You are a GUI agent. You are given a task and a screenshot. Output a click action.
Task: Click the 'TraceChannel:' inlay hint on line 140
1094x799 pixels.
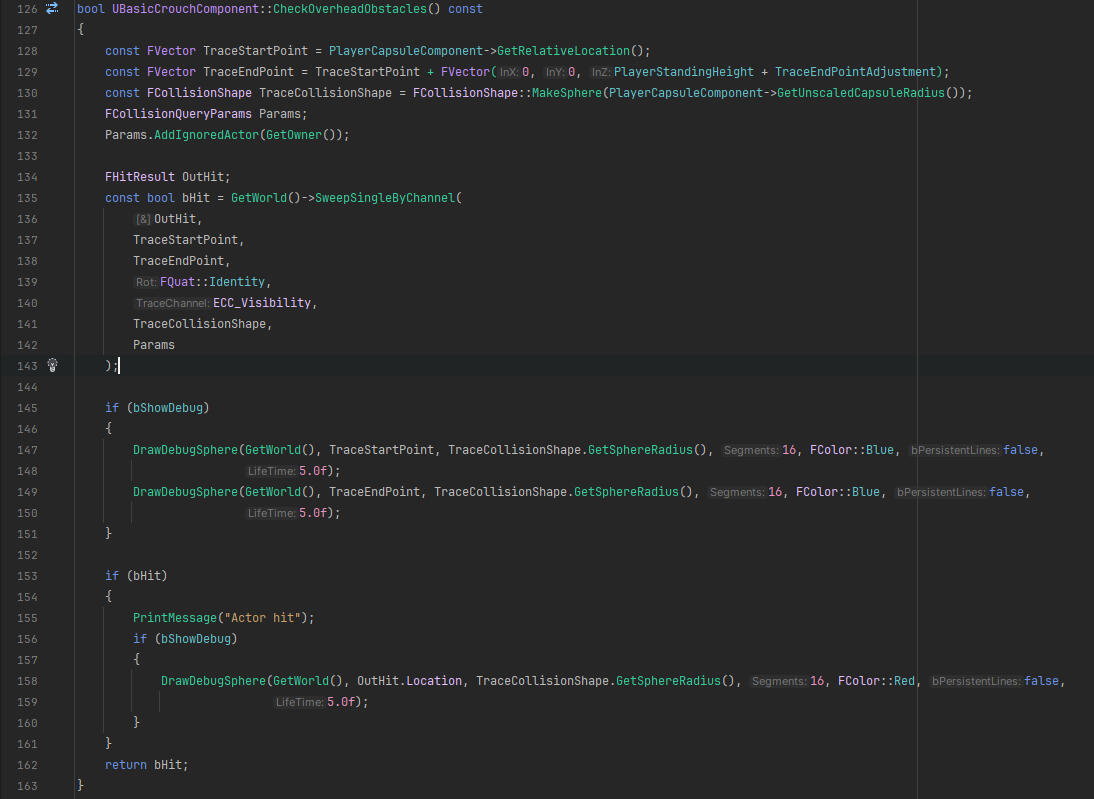[x=172, y=303]
